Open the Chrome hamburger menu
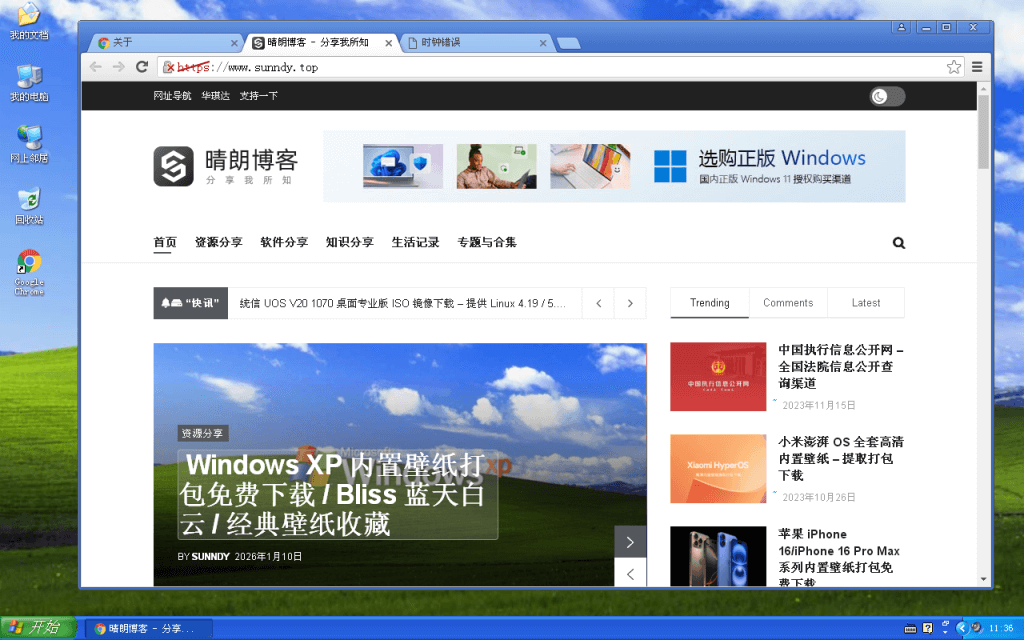This screenshot has width=1024, height=640. point(977,67)
